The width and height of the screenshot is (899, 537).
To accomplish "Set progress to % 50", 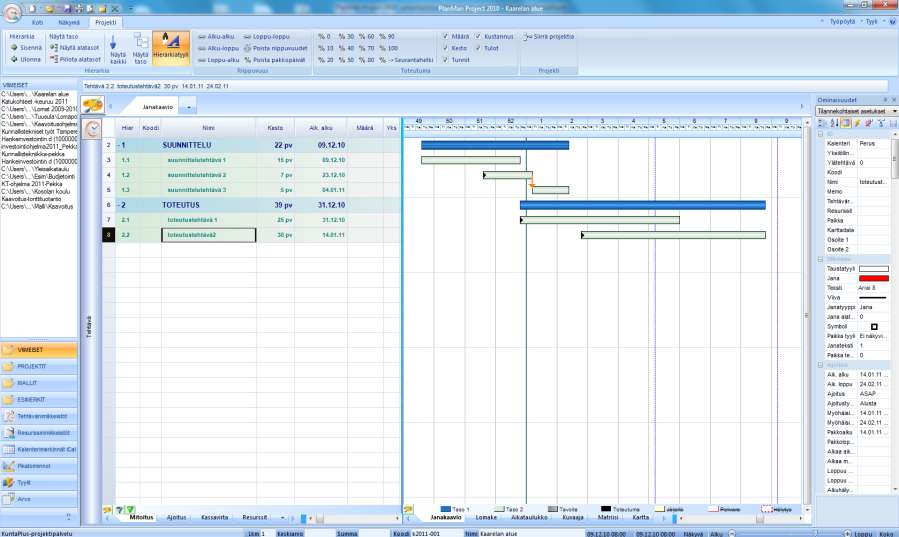I will (x=347, y=60).
